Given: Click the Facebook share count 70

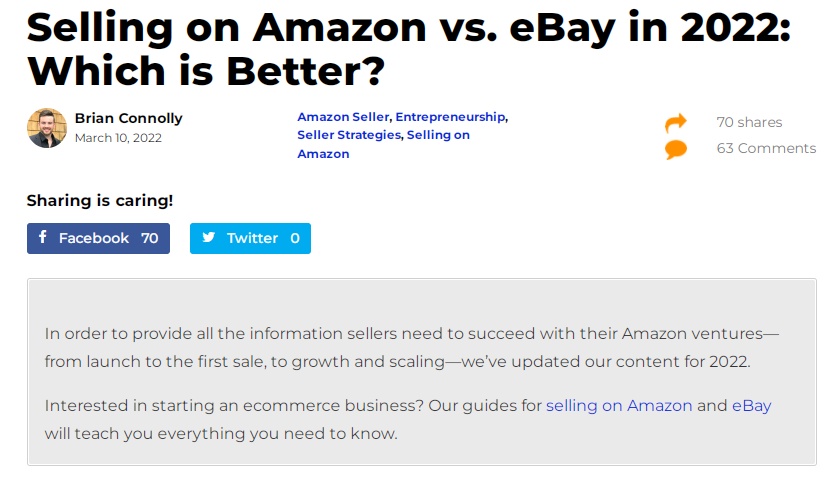Looking at the screenshot, I should coord(150,238).
